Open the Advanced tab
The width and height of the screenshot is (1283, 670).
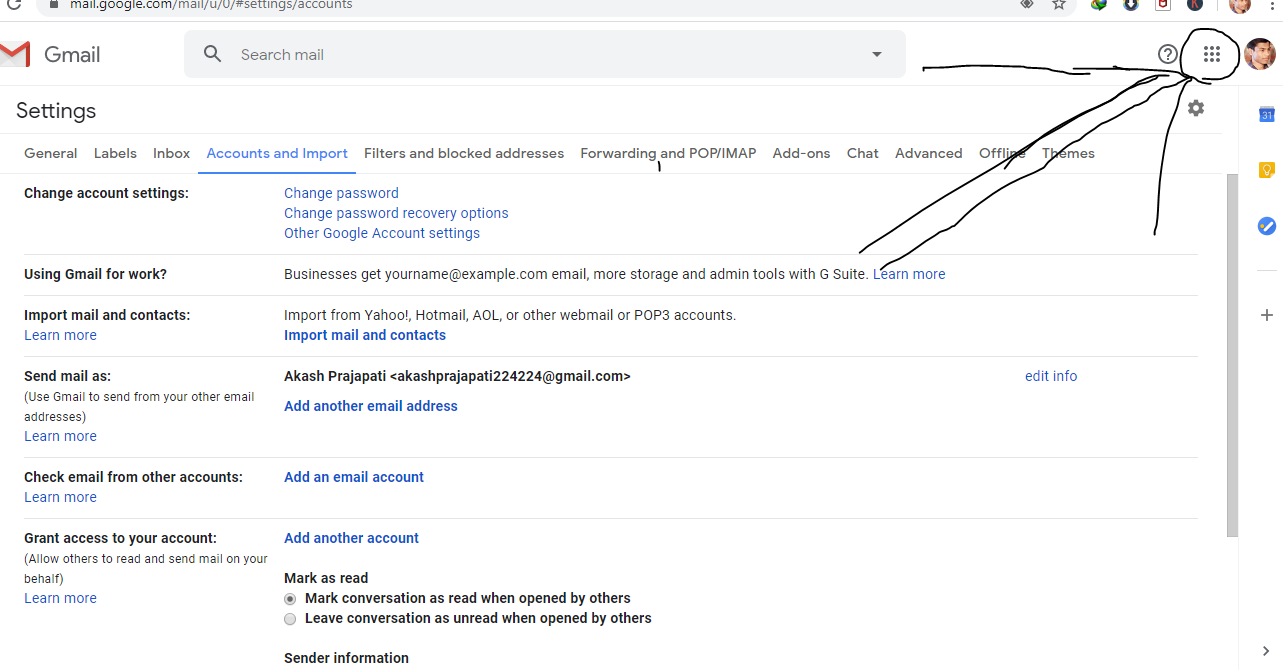tap(928, 153)
